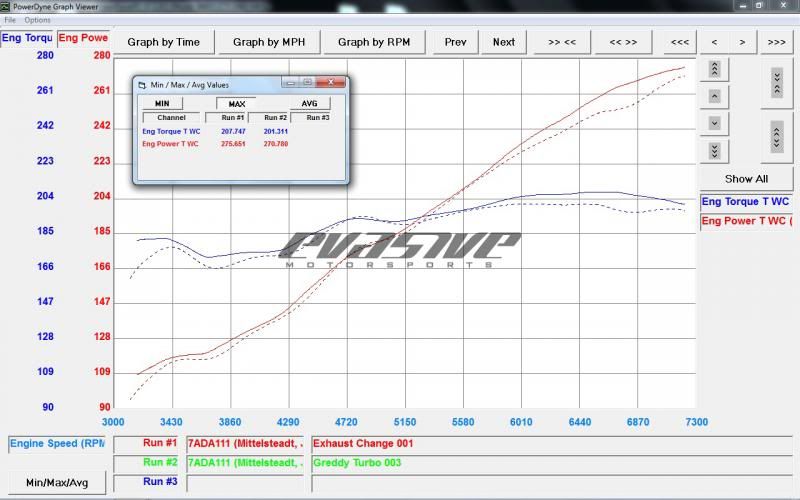Select the MAX tab in values window
Screen dimensions: 800x500
tap(236, 104)
